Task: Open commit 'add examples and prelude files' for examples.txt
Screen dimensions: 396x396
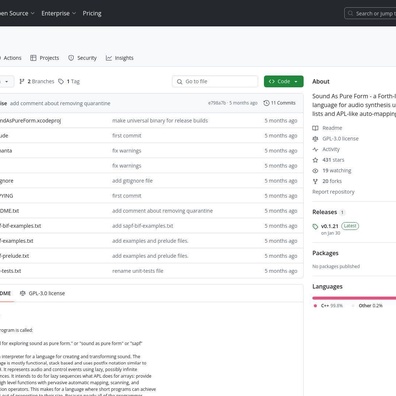Action: click(x=150, y=241)
